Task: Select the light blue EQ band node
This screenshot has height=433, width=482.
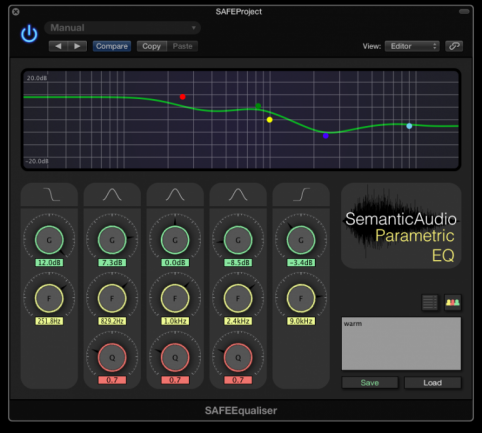Action: 409,126
